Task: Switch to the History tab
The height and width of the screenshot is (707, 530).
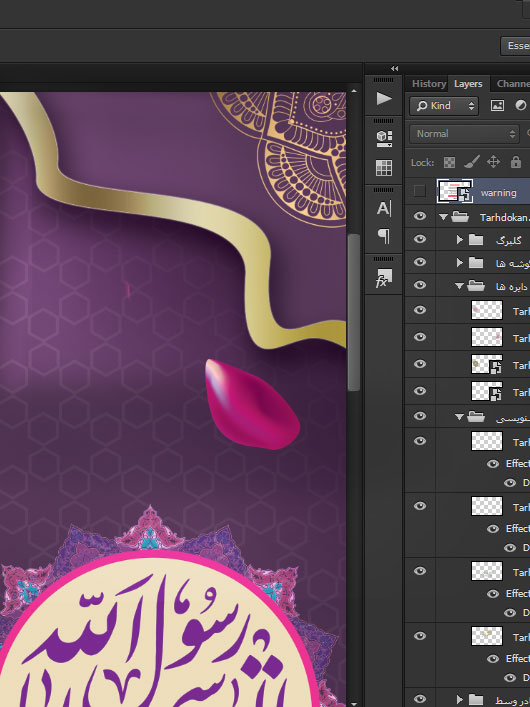Action: (429, 84)
